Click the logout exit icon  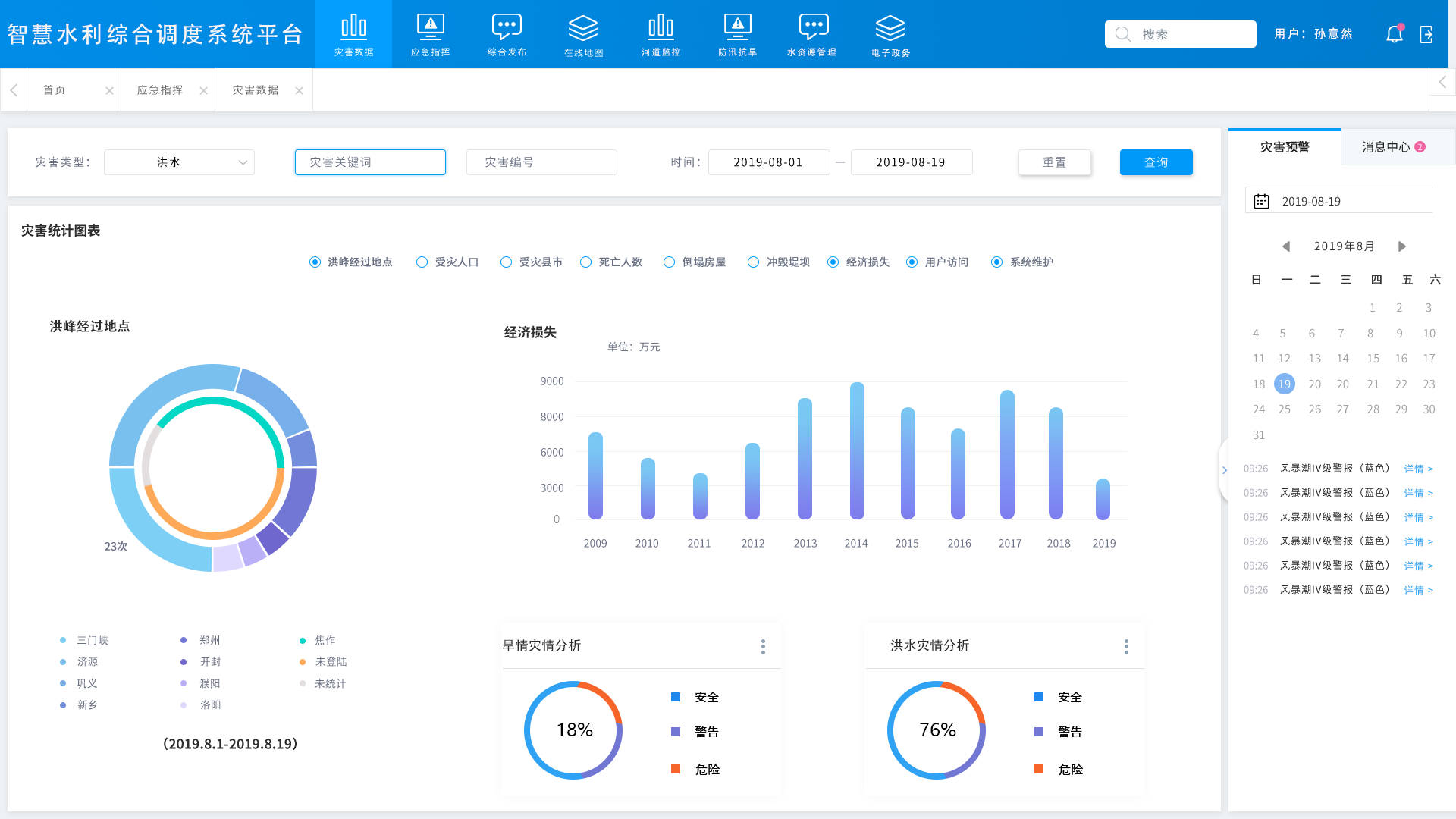click(x=1426, y=34)
